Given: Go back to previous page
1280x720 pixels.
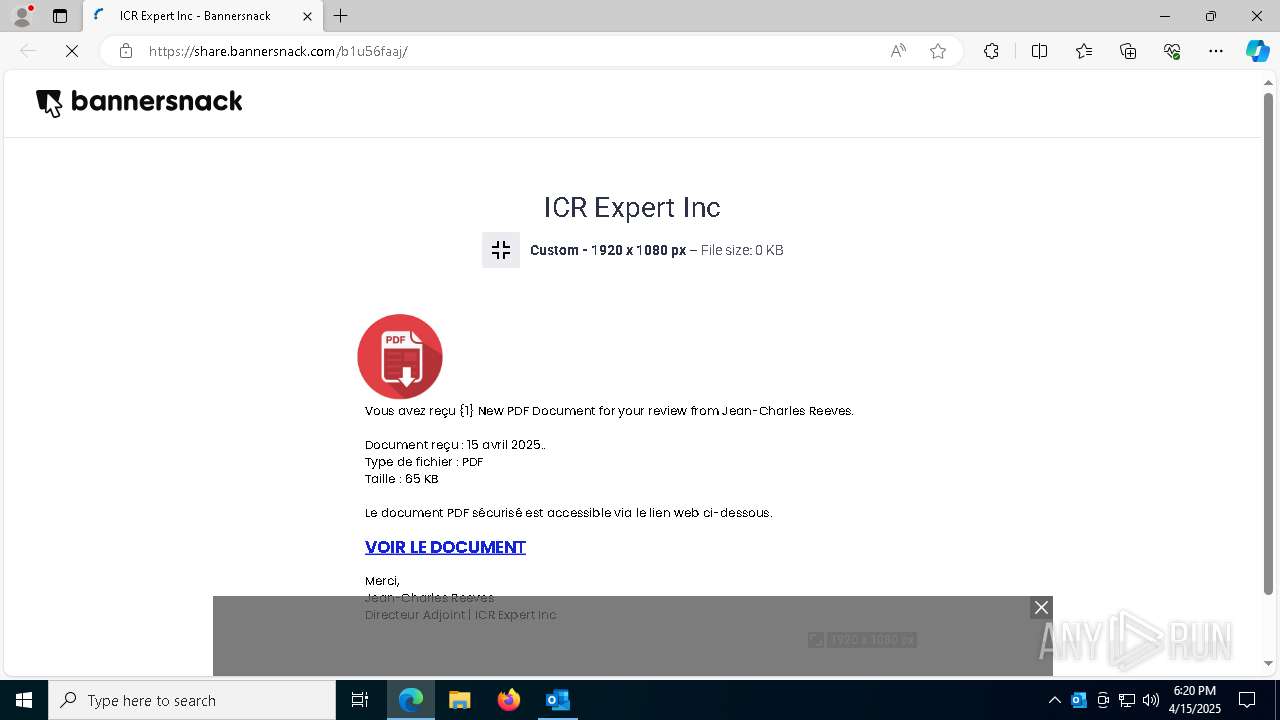Looking at the screenshot, I should click(x=28, y=51).
